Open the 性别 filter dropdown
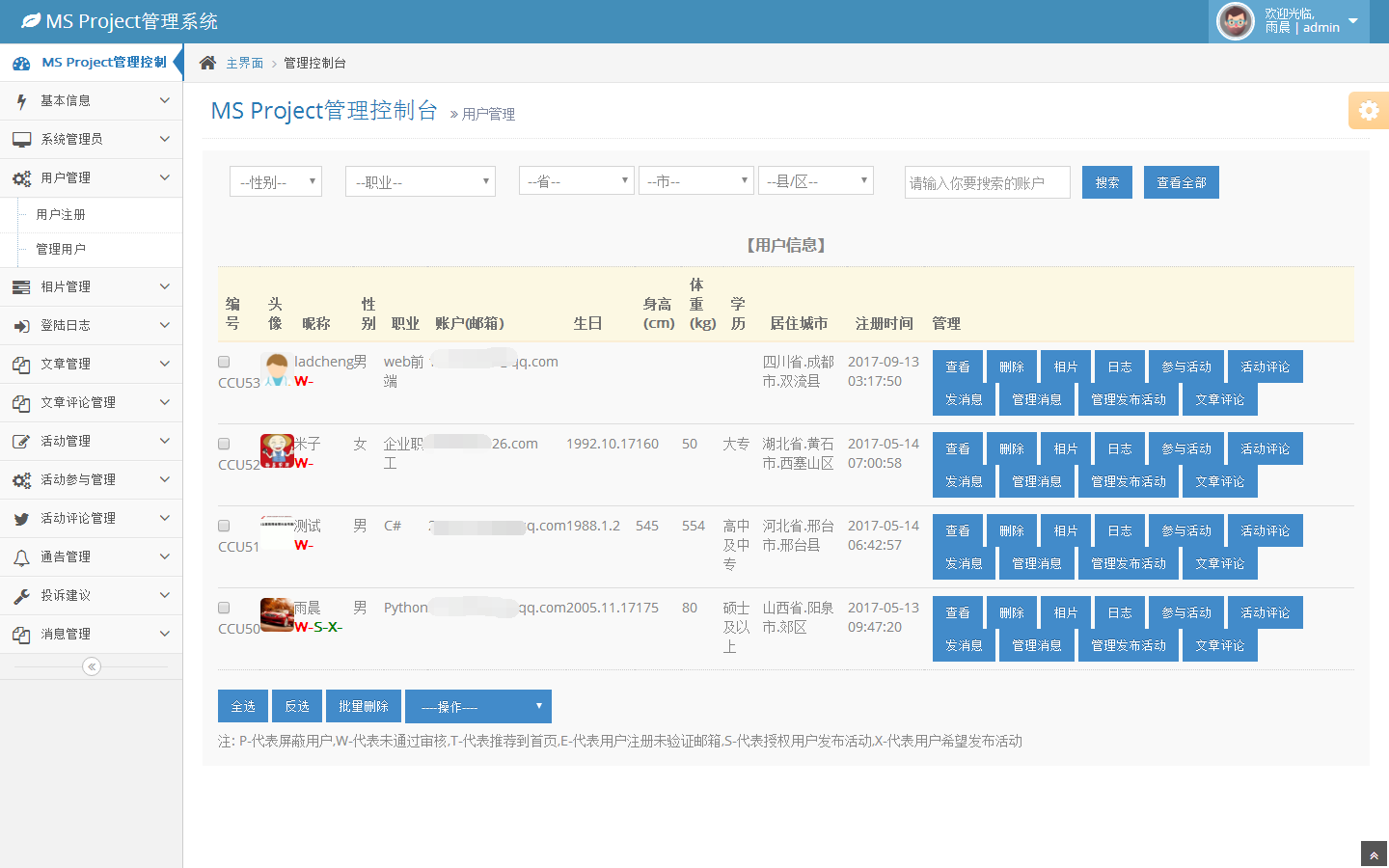 (276, 181)
